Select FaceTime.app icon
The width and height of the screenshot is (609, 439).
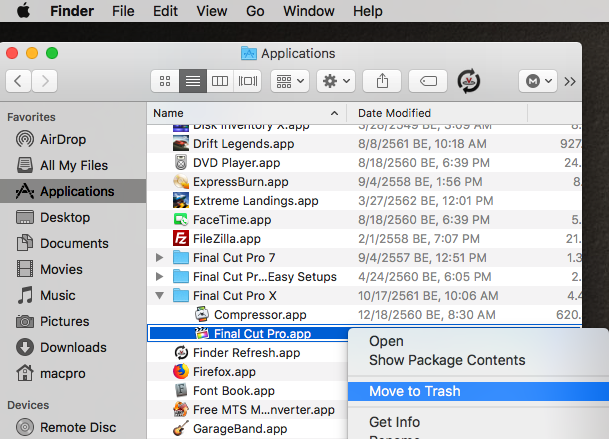(181, 220)
